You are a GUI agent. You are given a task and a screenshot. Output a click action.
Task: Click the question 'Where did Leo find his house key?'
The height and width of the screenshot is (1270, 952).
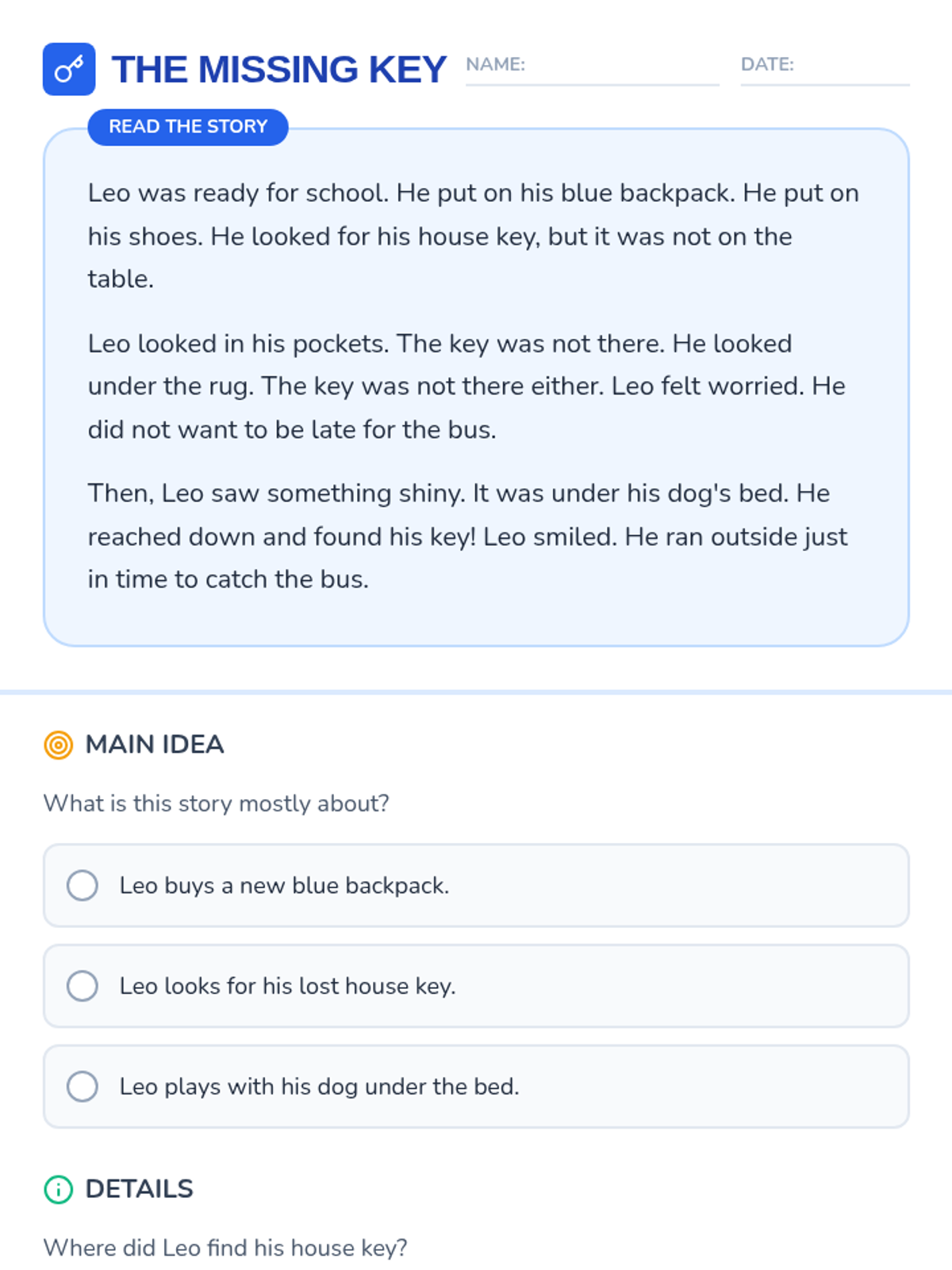(225, 1248)
